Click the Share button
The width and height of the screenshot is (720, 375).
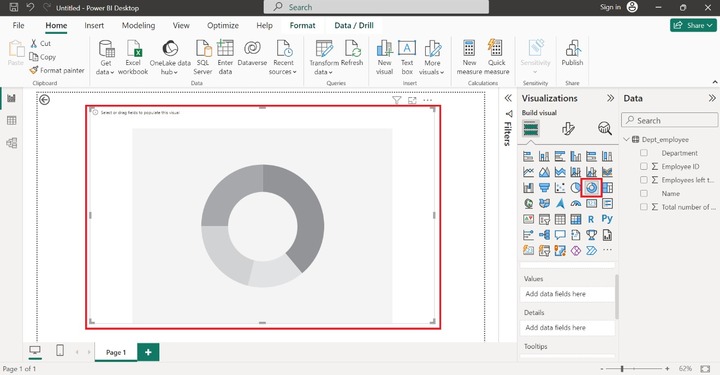693,25
